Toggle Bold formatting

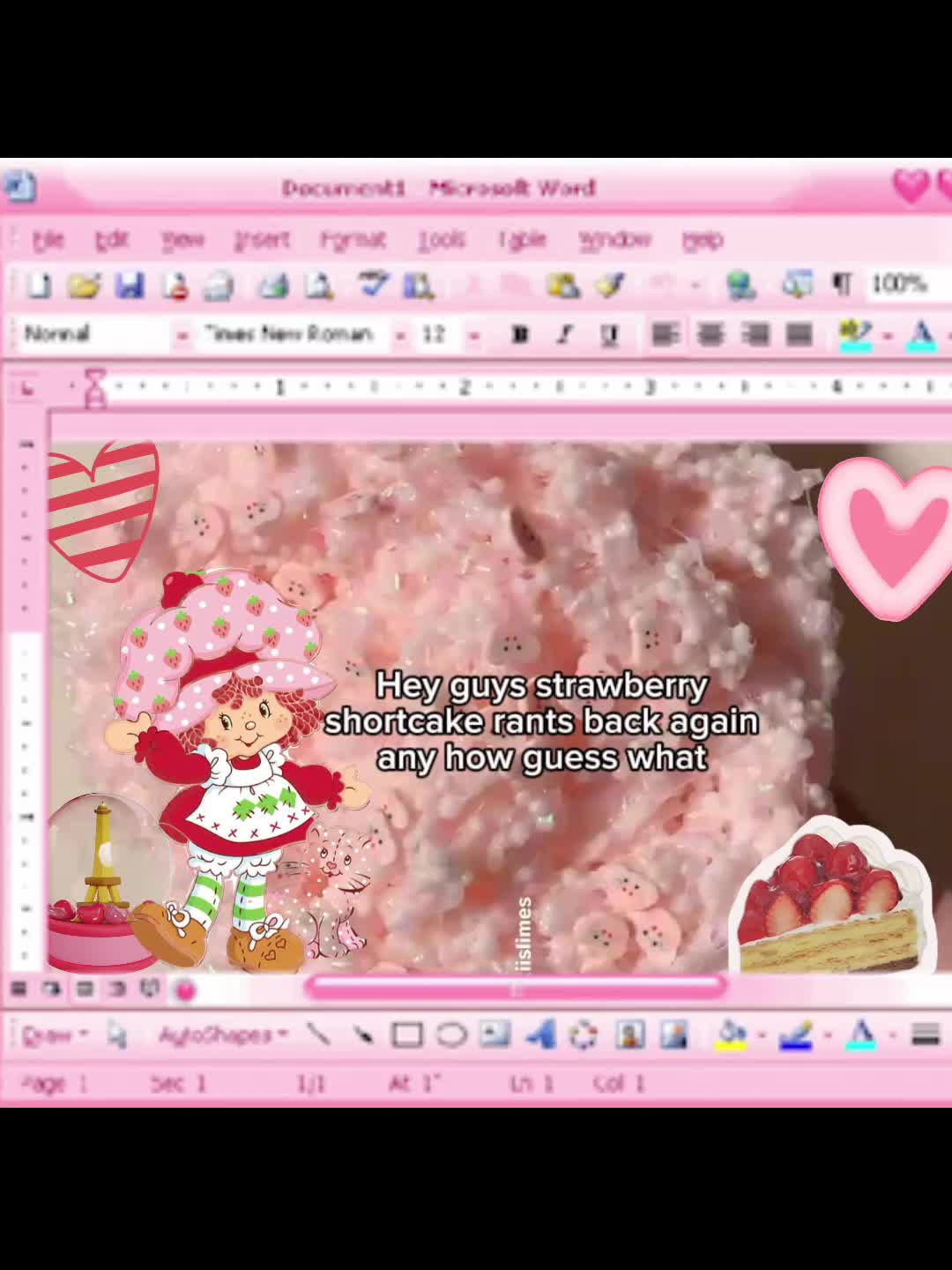tap(520, 334)
